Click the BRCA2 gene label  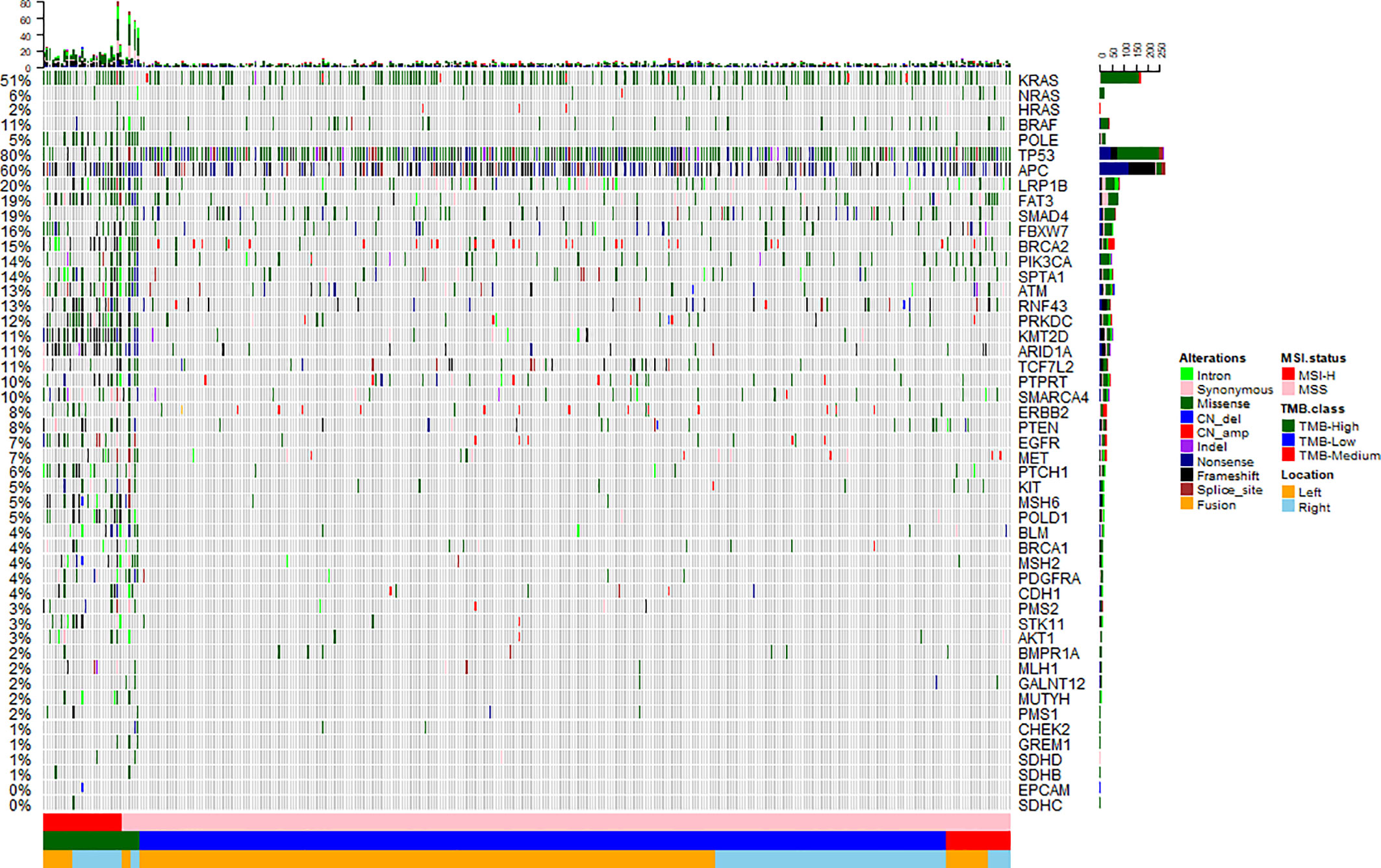(x=1043, y=247)
